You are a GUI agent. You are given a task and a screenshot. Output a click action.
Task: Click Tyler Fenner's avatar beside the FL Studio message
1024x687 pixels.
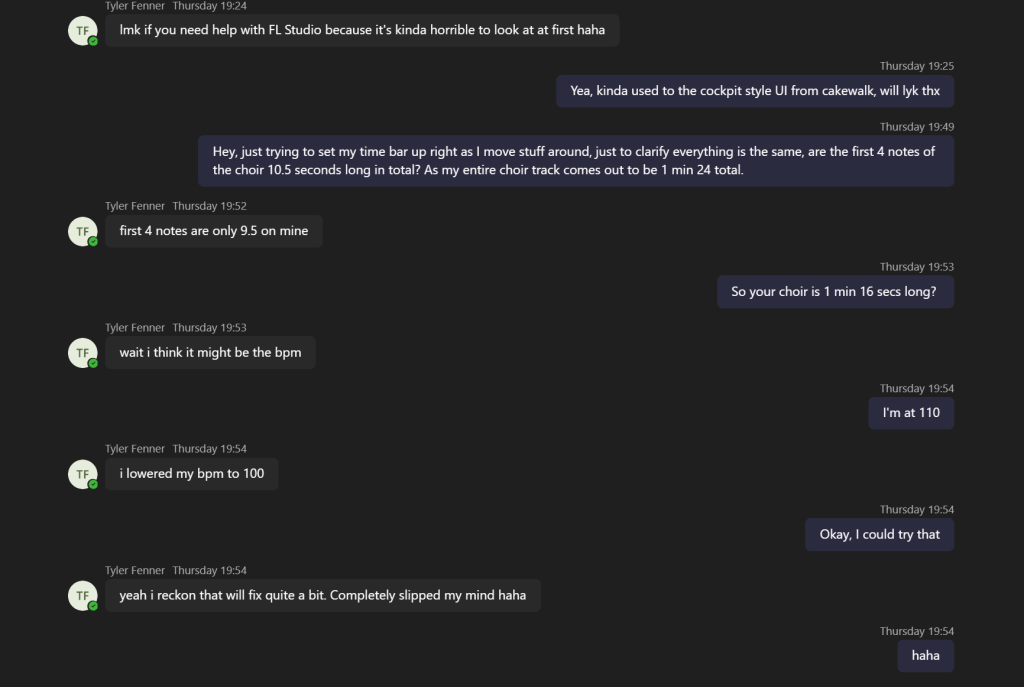click(82, 31)
